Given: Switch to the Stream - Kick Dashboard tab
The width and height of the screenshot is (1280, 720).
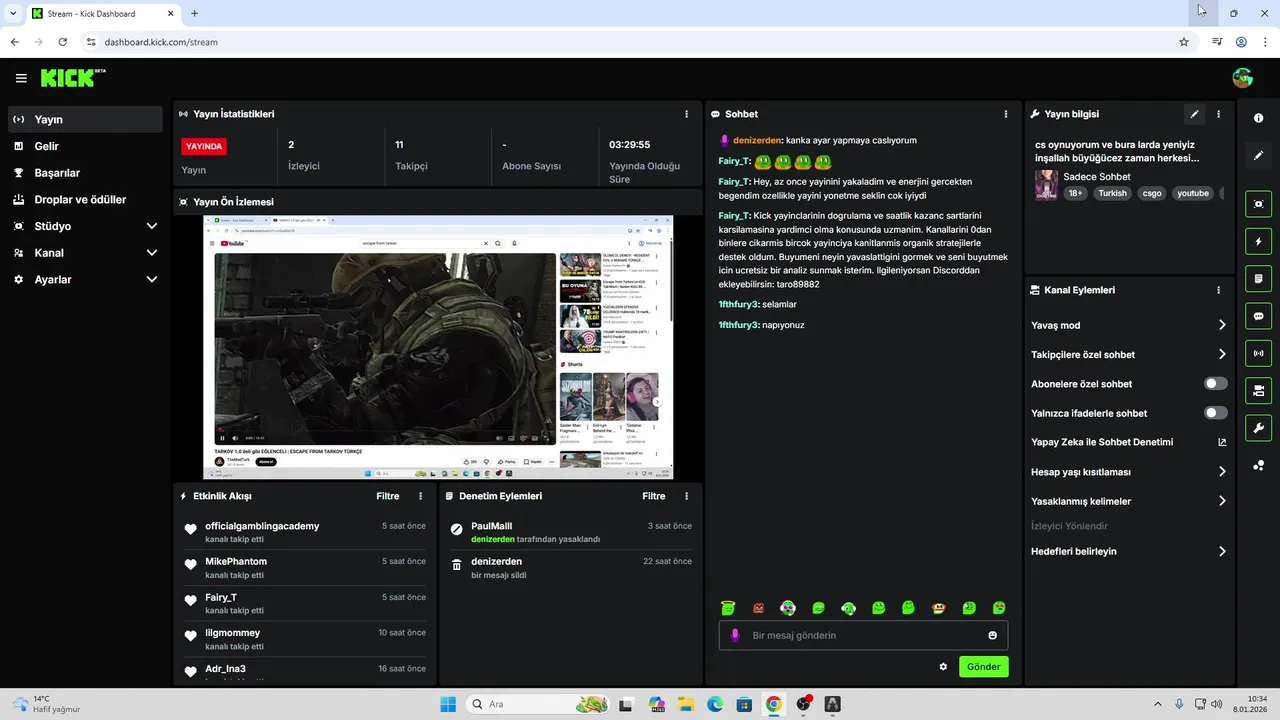Looking at the screenshot, I should click(x=103, y=14).
